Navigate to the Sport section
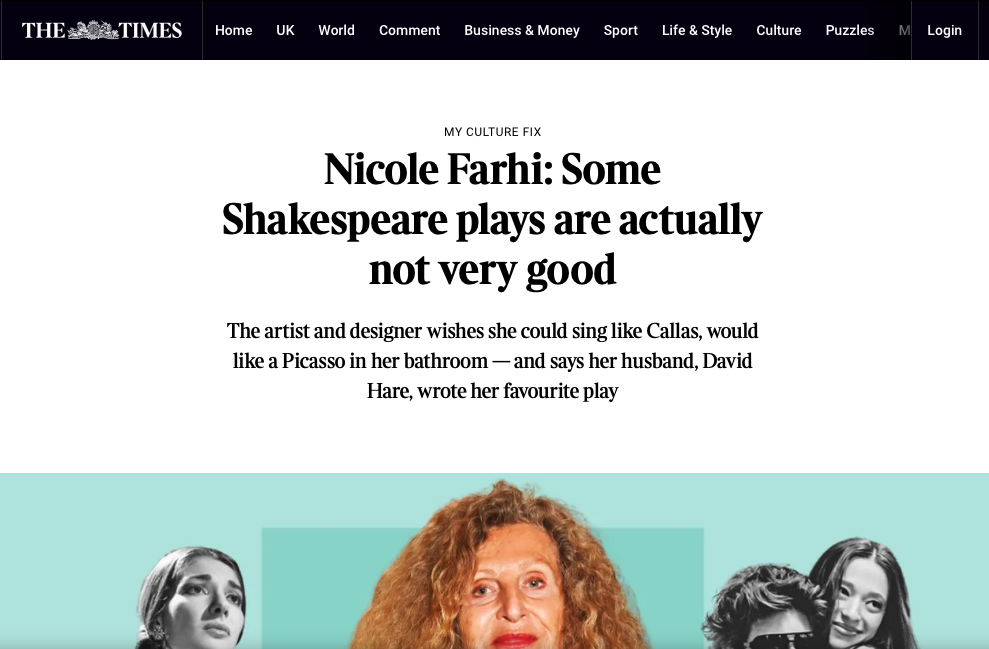 pyautogui.click(x=621, y=30)
